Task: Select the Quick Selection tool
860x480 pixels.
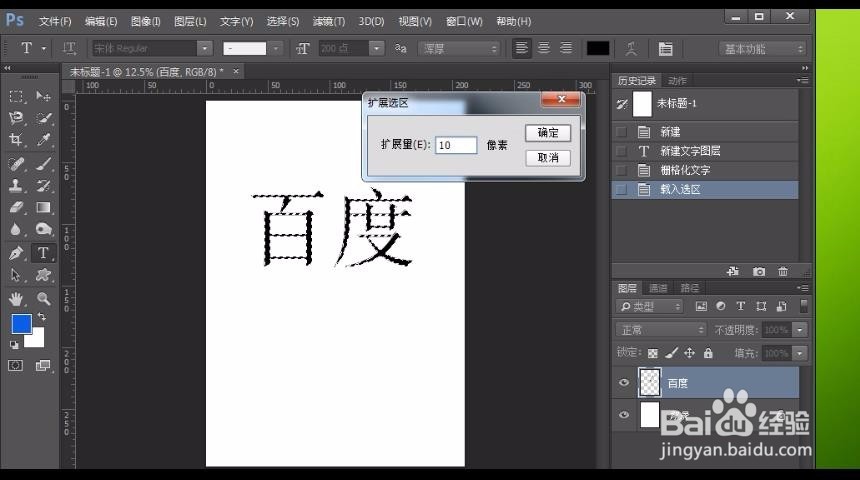Action: (x=43, y=118)
